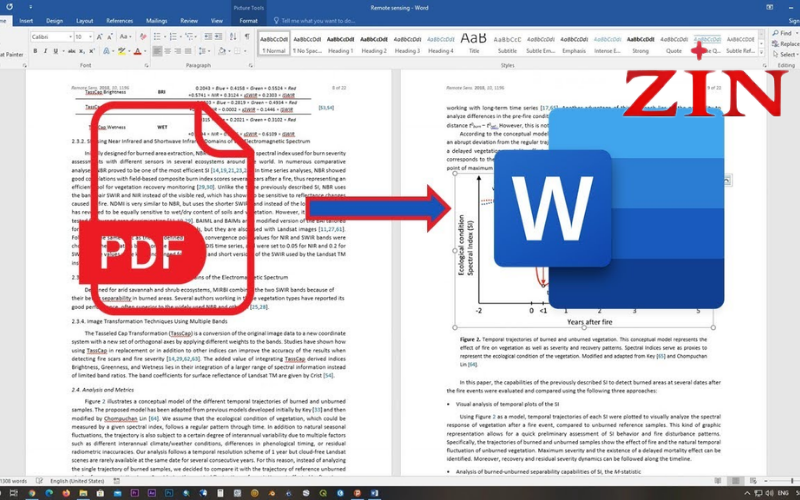Open Design ribbon tab

point(54,21)
